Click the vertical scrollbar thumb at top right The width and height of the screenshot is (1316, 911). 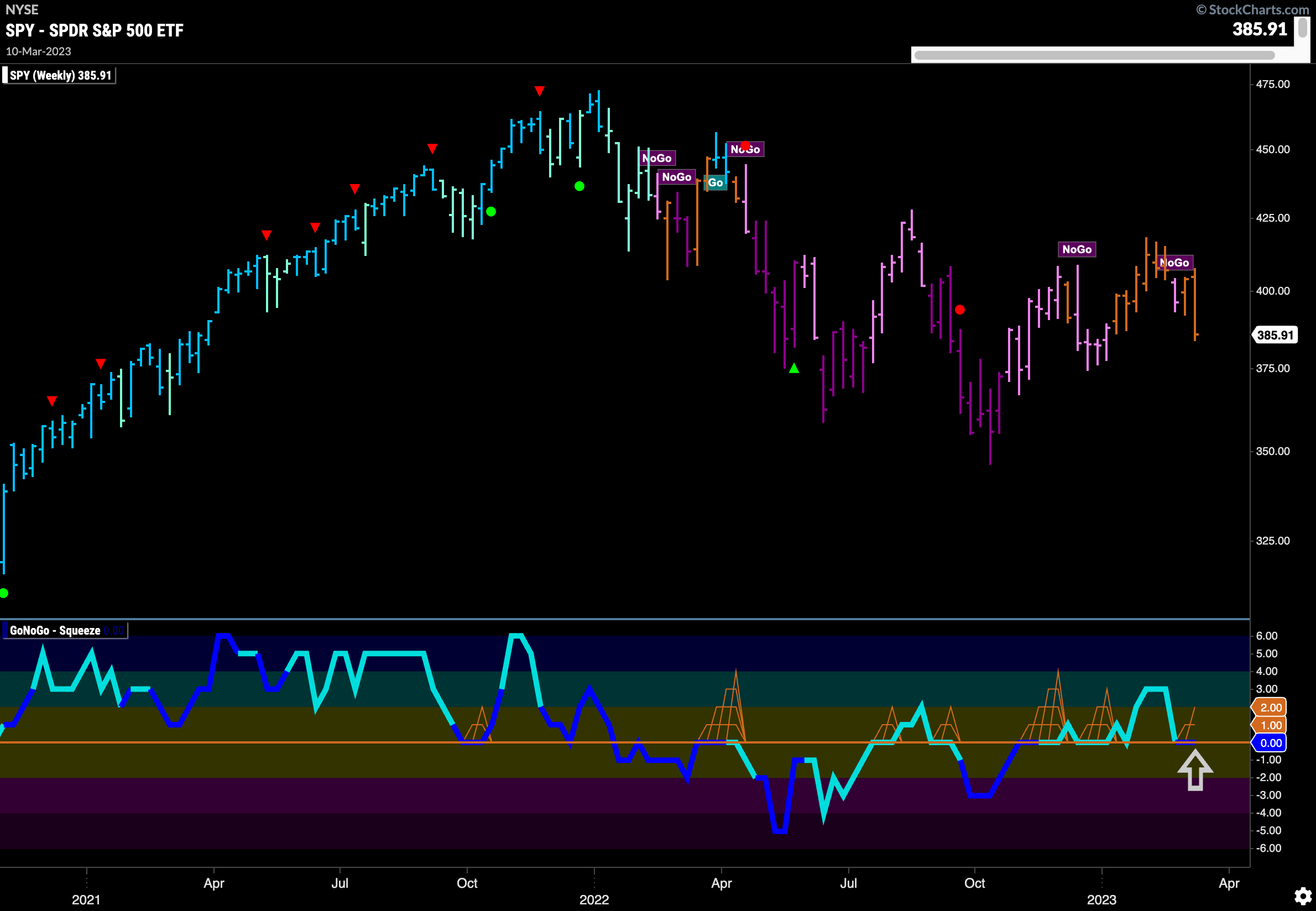tap(1302, 28)
